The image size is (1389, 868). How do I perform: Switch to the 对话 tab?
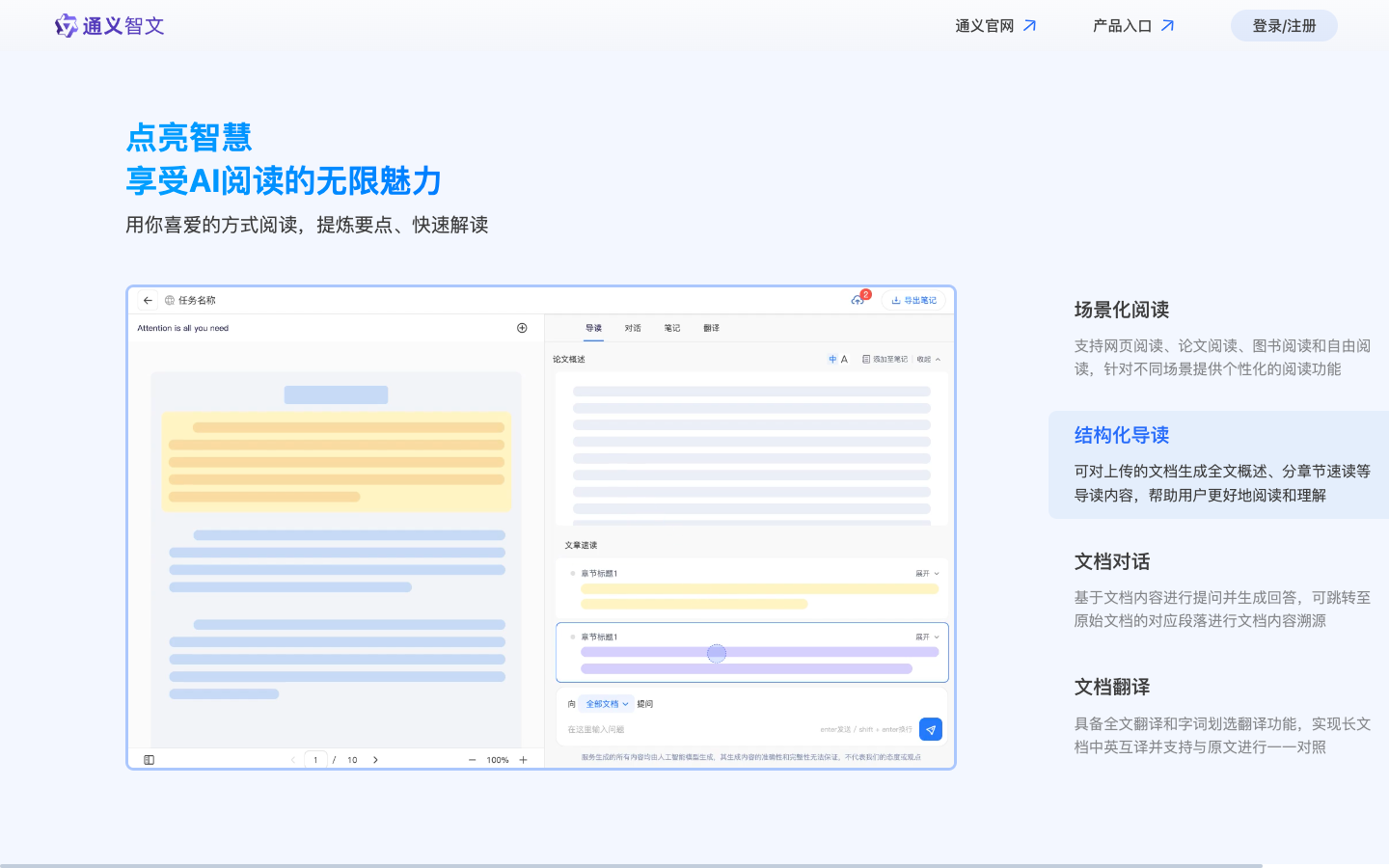coord(633,328)
